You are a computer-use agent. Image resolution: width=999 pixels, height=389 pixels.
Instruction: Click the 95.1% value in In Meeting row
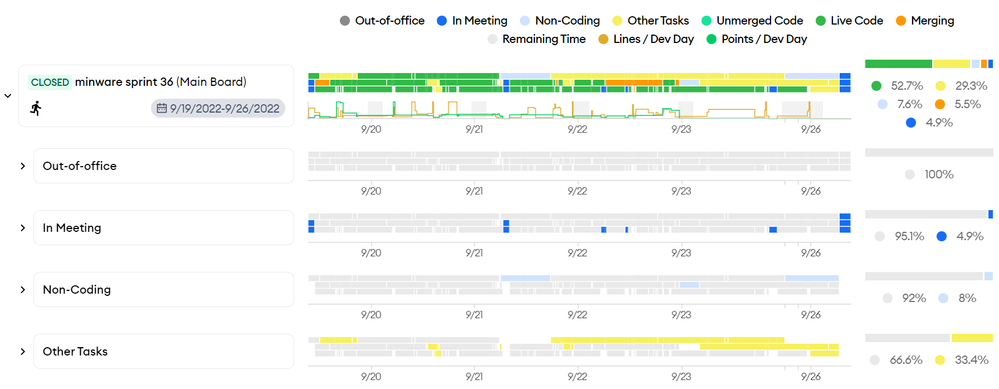[909, 236]
